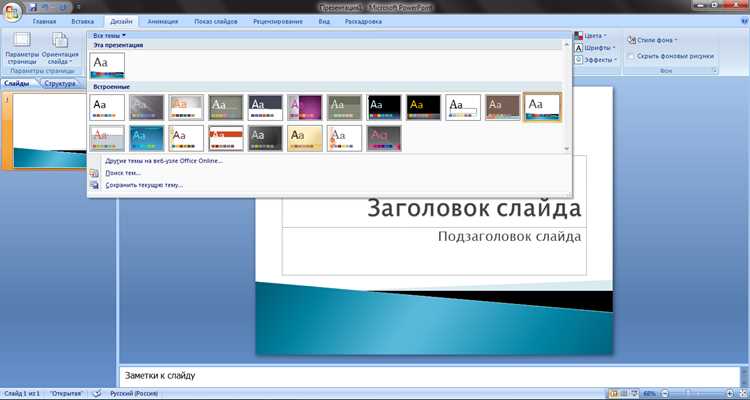Image resolution: width=750 pixels, height=400 pixels.
Task: Click the Save current theme disk icon
Action: coord(94,185)
